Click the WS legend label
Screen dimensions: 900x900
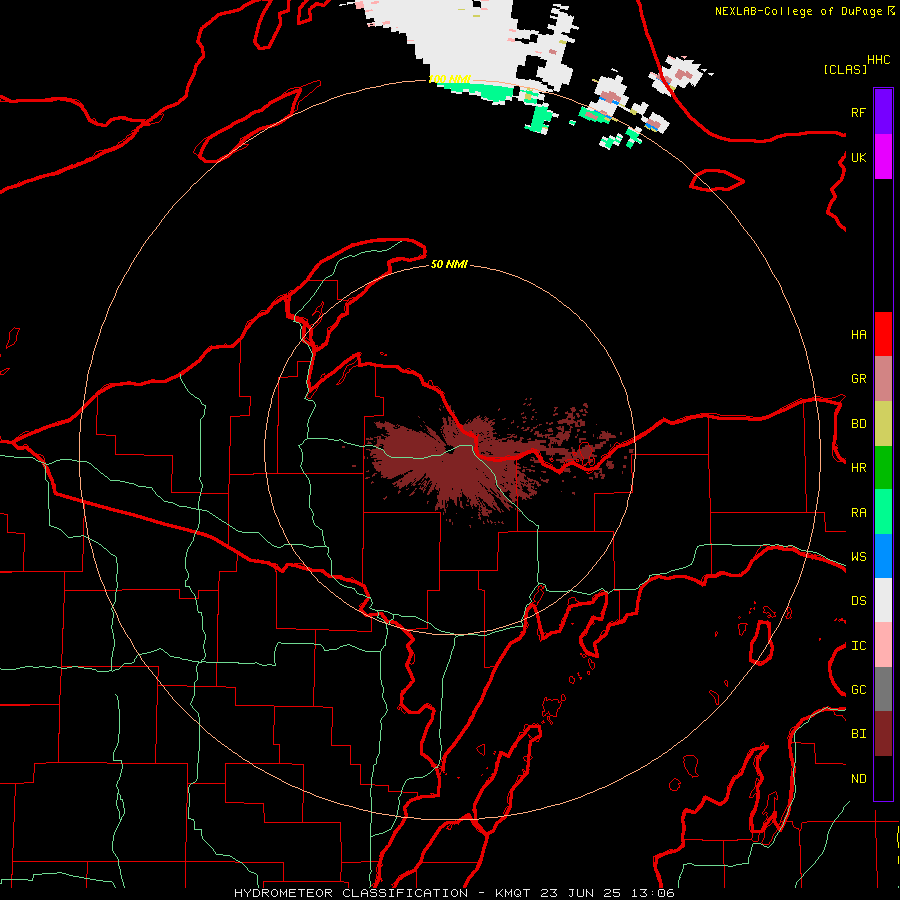point(858,557)
